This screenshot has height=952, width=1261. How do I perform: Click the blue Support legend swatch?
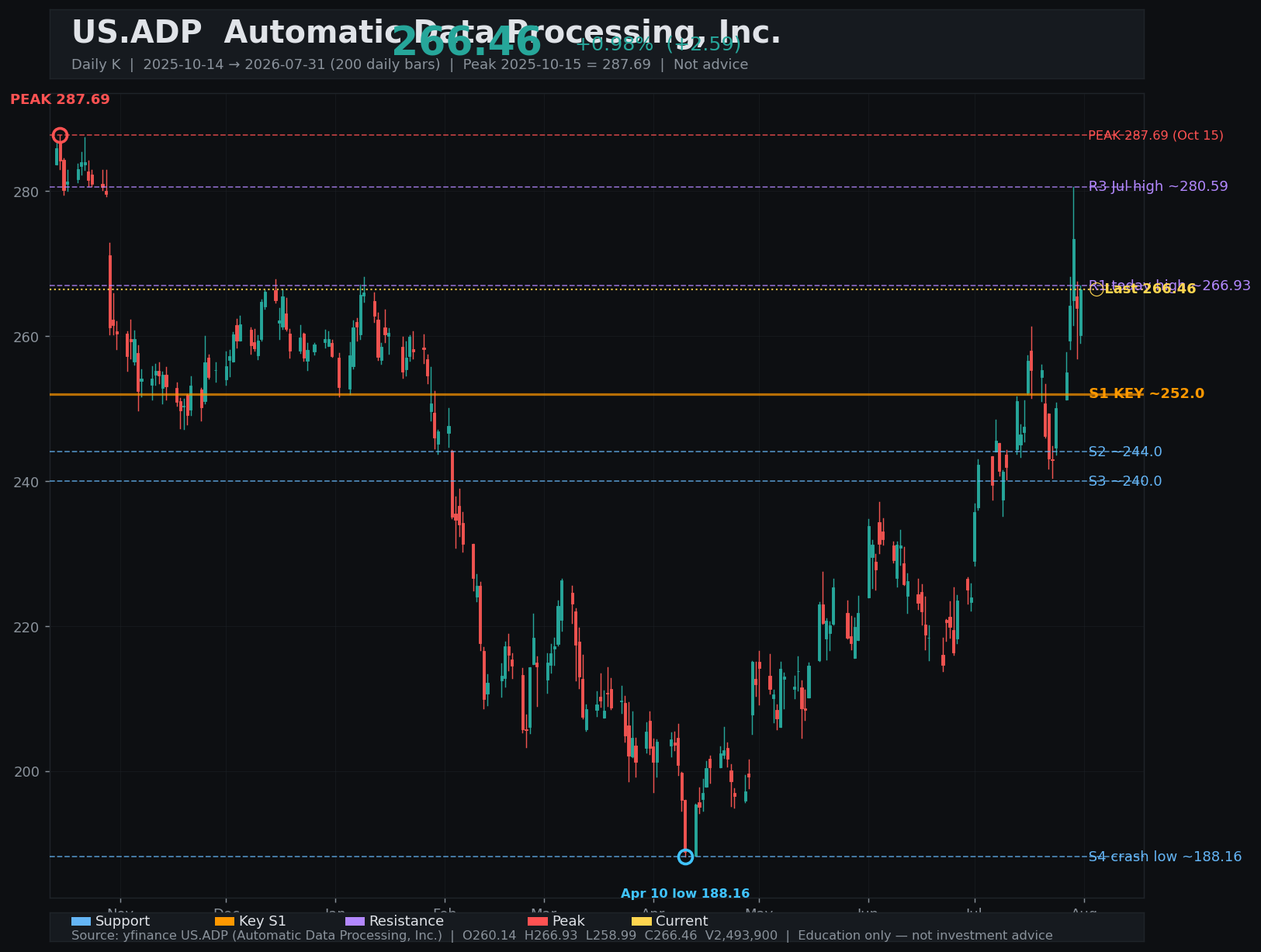(x=81, y=921)
